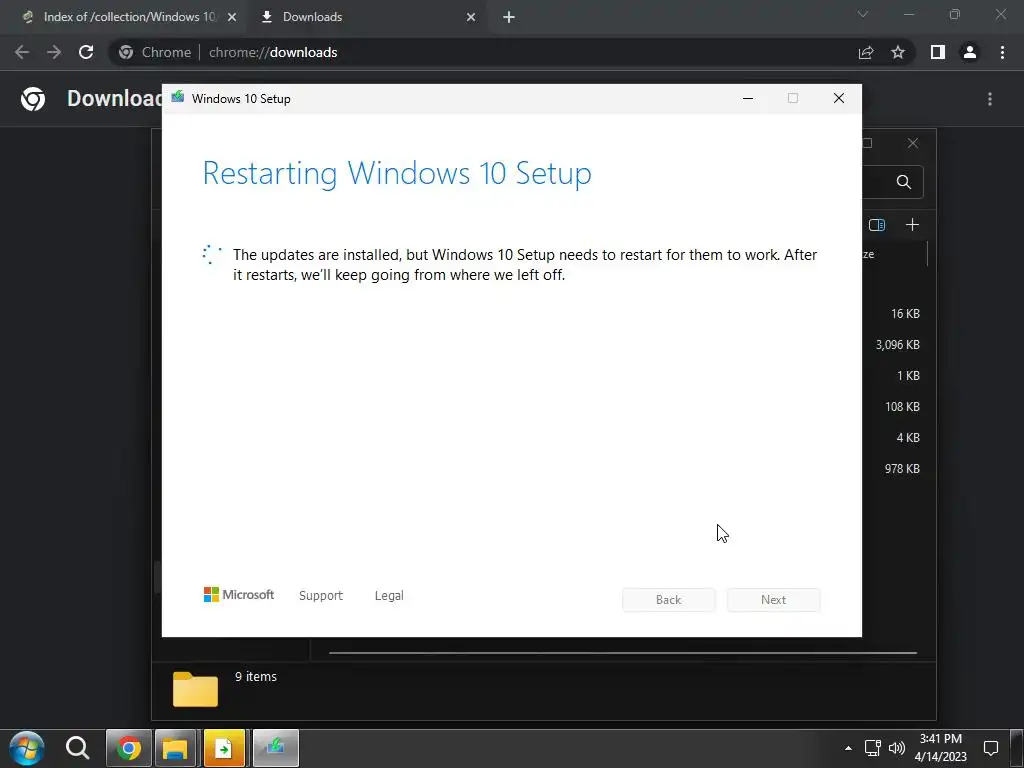Screen dimensions: 1024x768
Task: Open the Legal link in Setup
Action: coord(389,596)
